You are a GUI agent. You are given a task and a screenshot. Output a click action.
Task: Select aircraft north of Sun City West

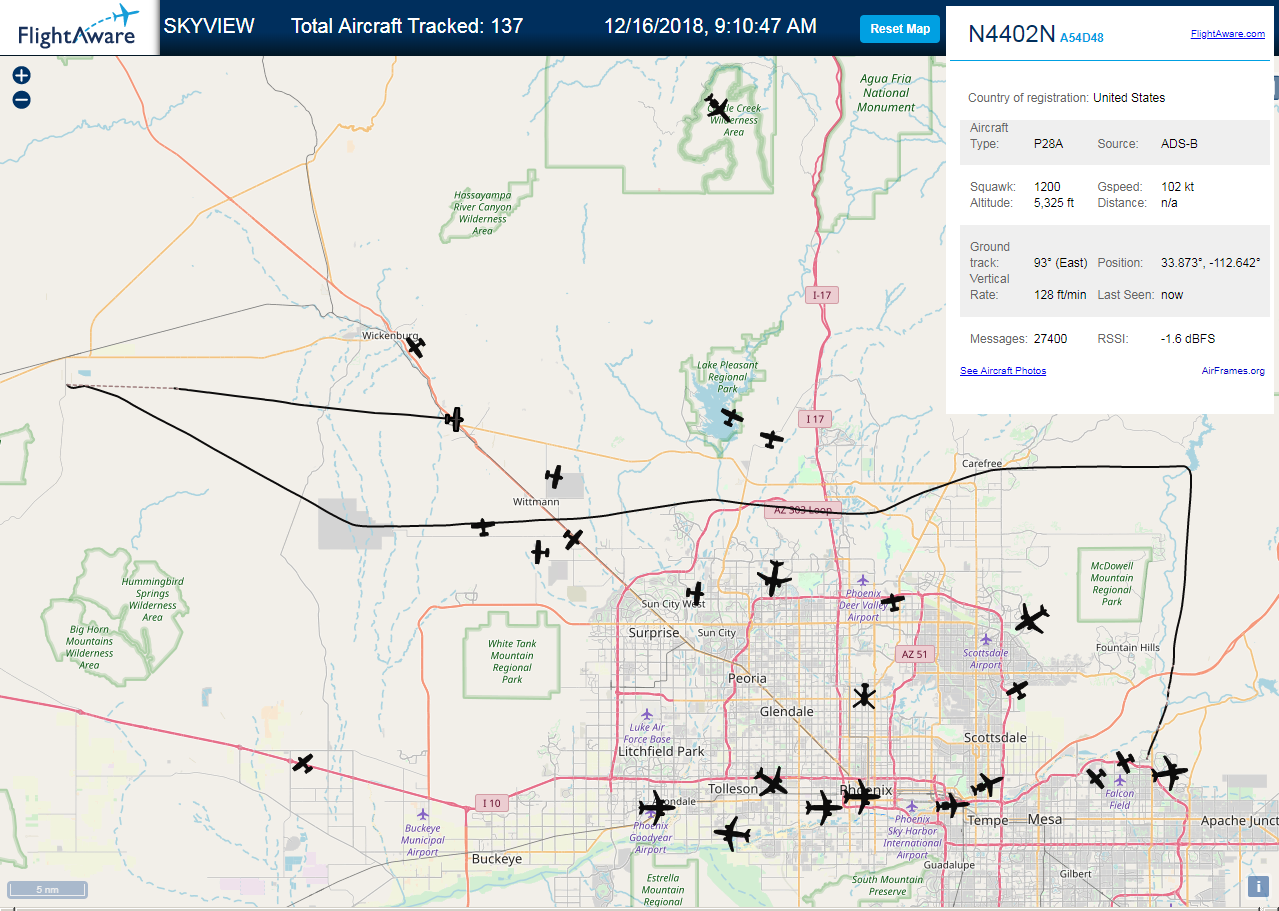[695, 593]
